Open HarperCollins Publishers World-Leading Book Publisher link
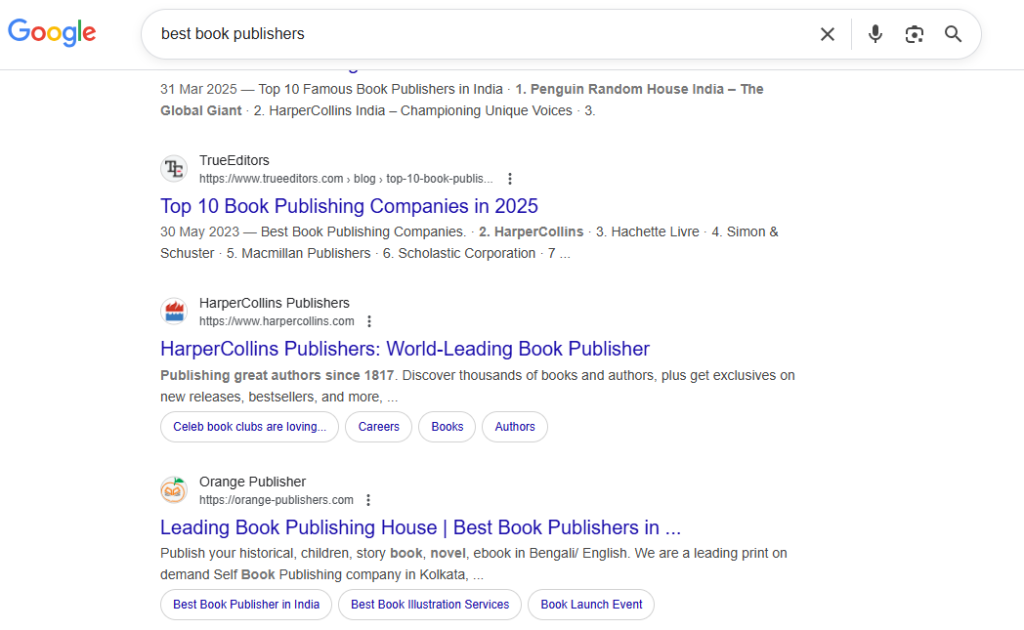The height and width of the screenshot is (630, 1024). (x=405, y=349)
